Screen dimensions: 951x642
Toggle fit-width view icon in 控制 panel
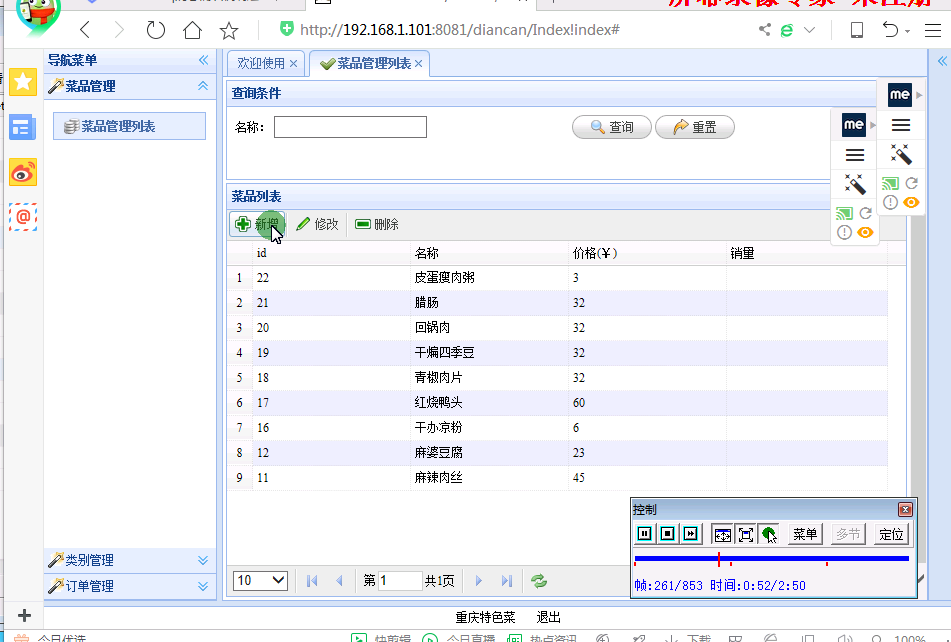point(722,534)
